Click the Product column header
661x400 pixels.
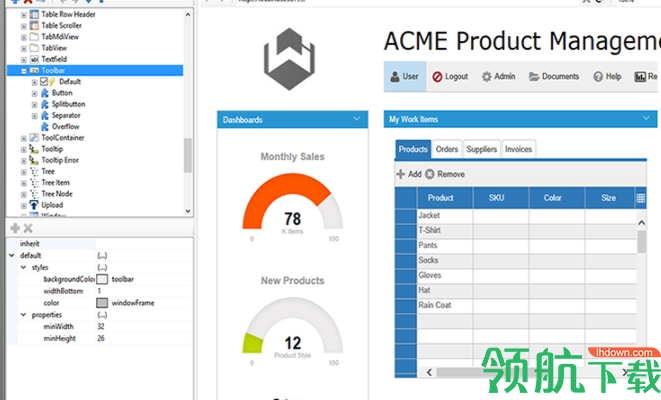tap(445, 198)
